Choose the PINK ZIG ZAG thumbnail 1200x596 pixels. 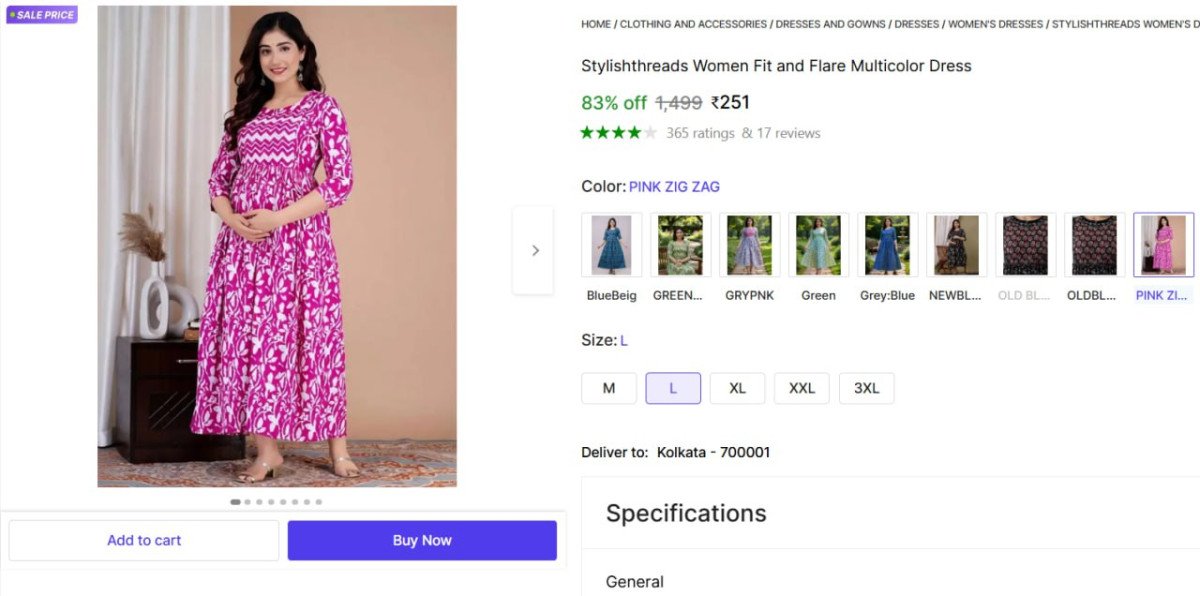[1163, 245]
